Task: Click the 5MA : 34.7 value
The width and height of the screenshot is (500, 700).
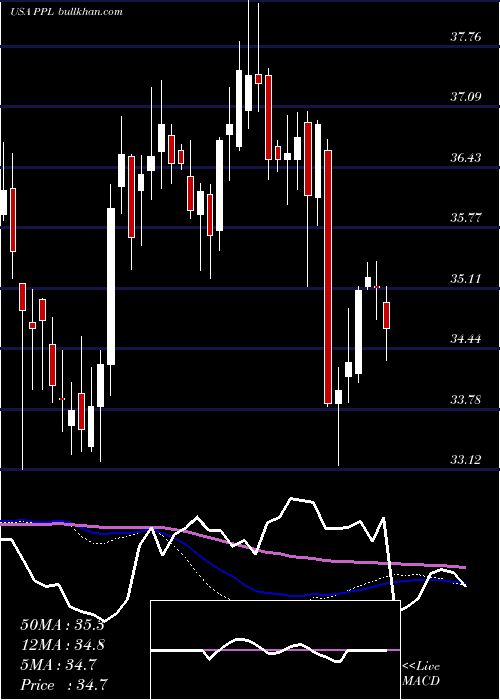Action: pyautogui.click(x=58, y=665)
